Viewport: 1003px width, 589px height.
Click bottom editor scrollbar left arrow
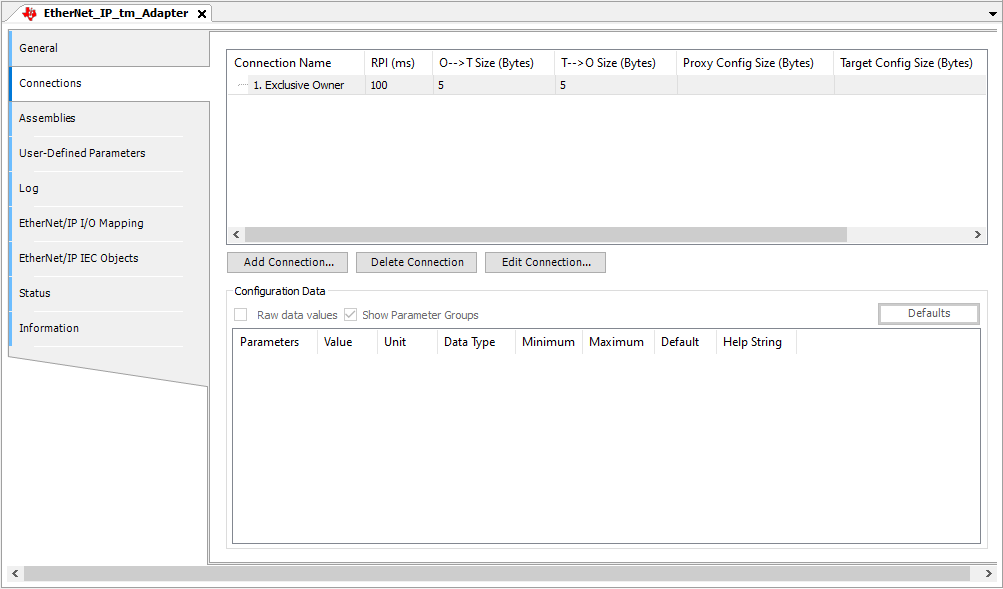(x=14, y=574)
